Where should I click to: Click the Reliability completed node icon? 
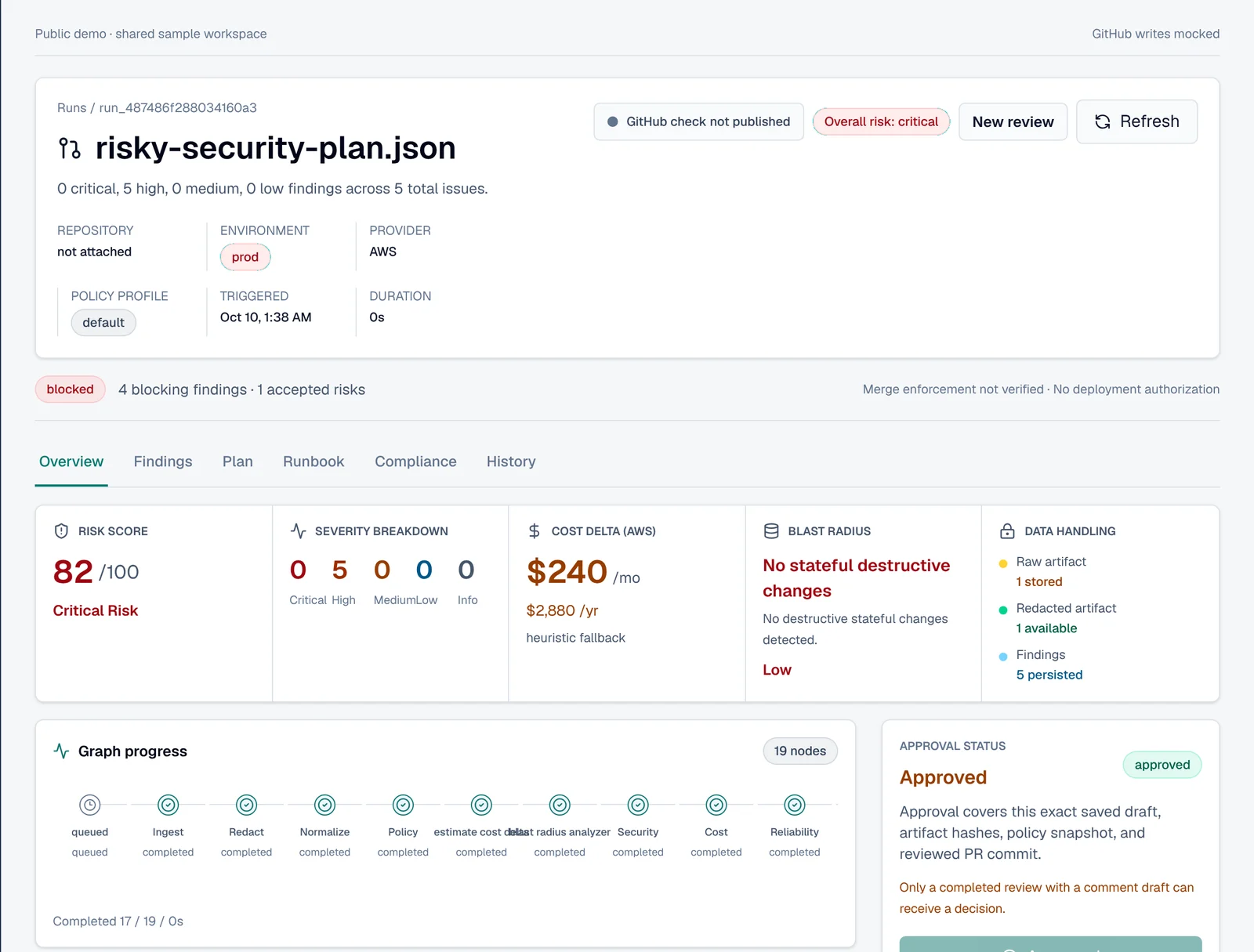tap(795, 805)
